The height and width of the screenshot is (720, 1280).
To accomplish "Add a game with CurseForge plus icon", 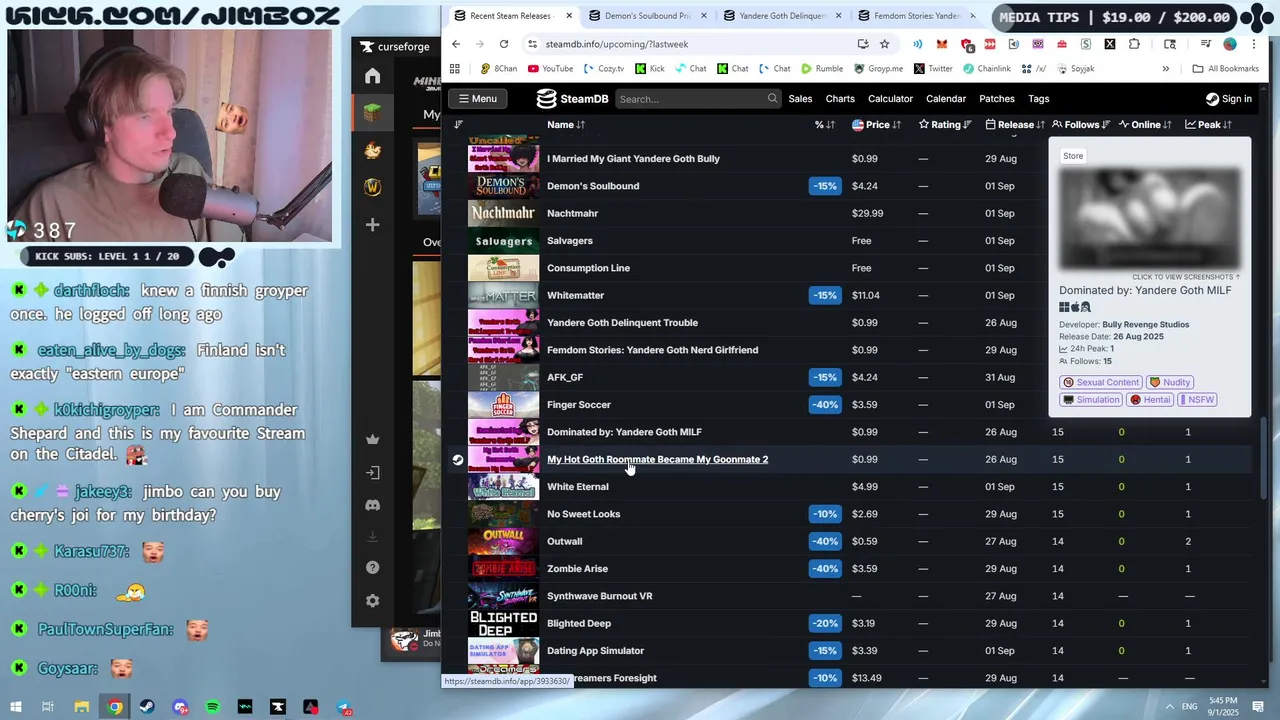I will point(373,225).
